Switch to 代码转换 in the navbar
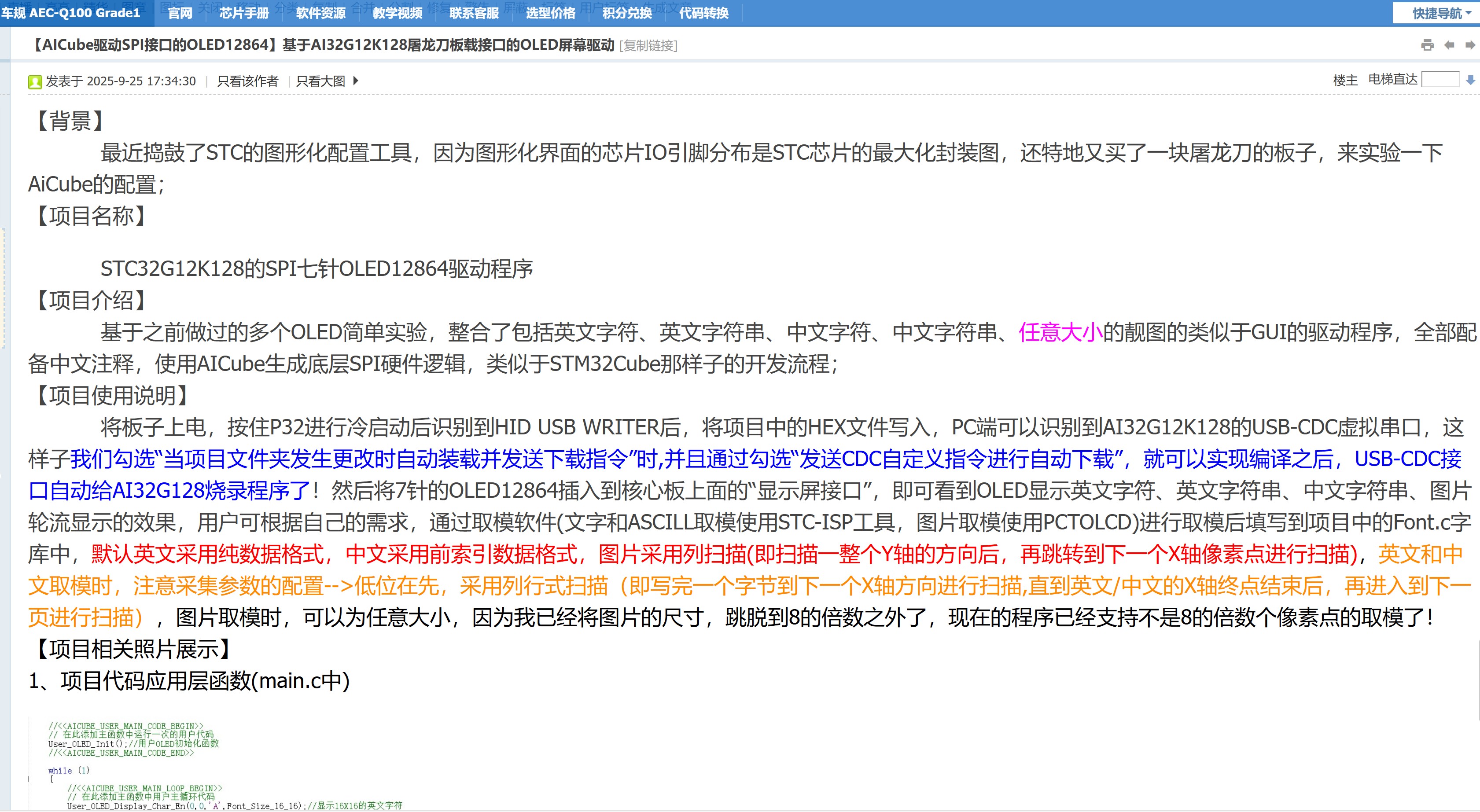 coord(704,14)
